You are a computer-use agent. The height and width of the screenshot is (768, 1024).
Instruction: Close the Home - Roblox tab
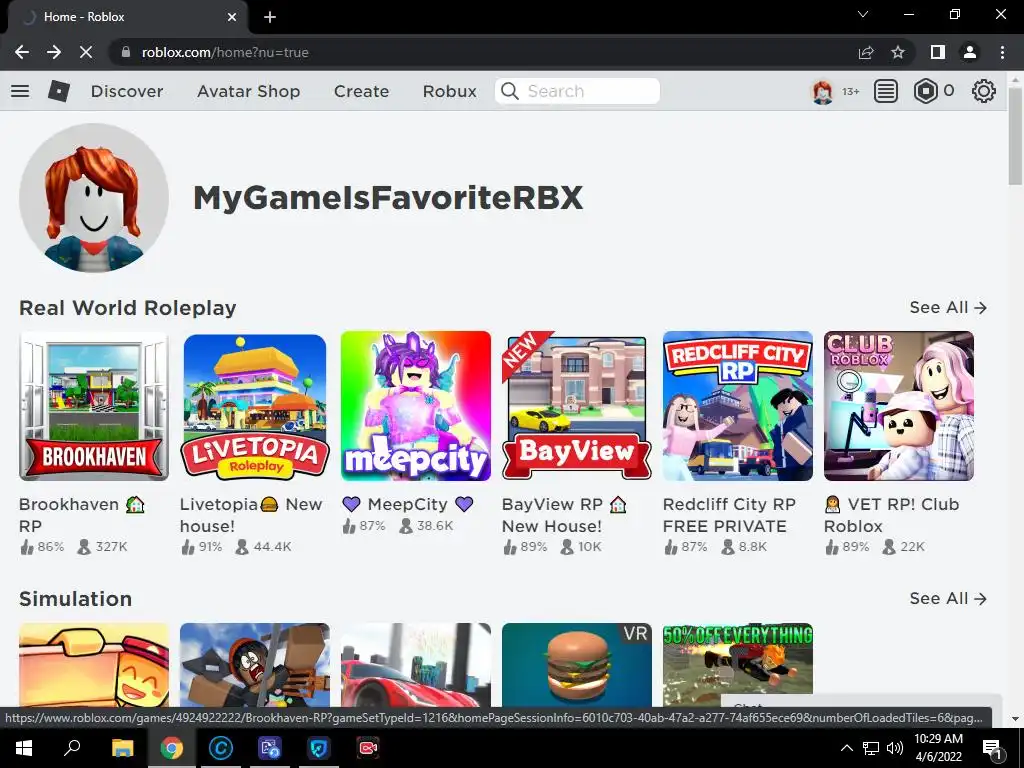click(232, 17)
